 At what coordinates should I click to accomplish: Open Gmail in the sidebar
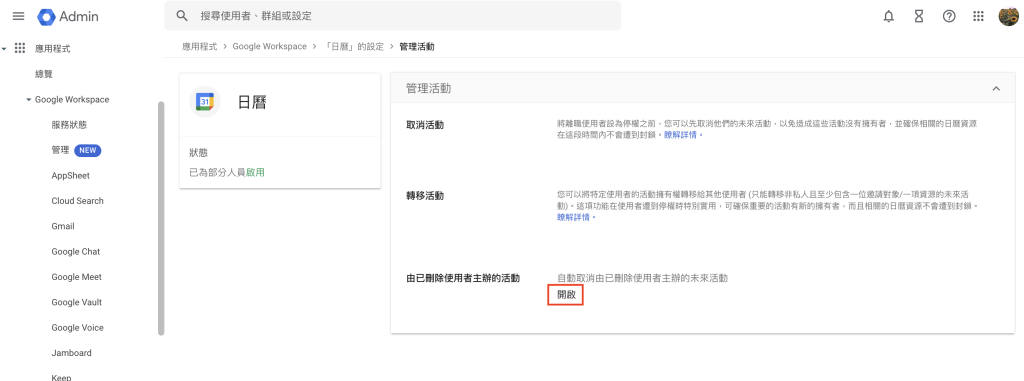63,226
